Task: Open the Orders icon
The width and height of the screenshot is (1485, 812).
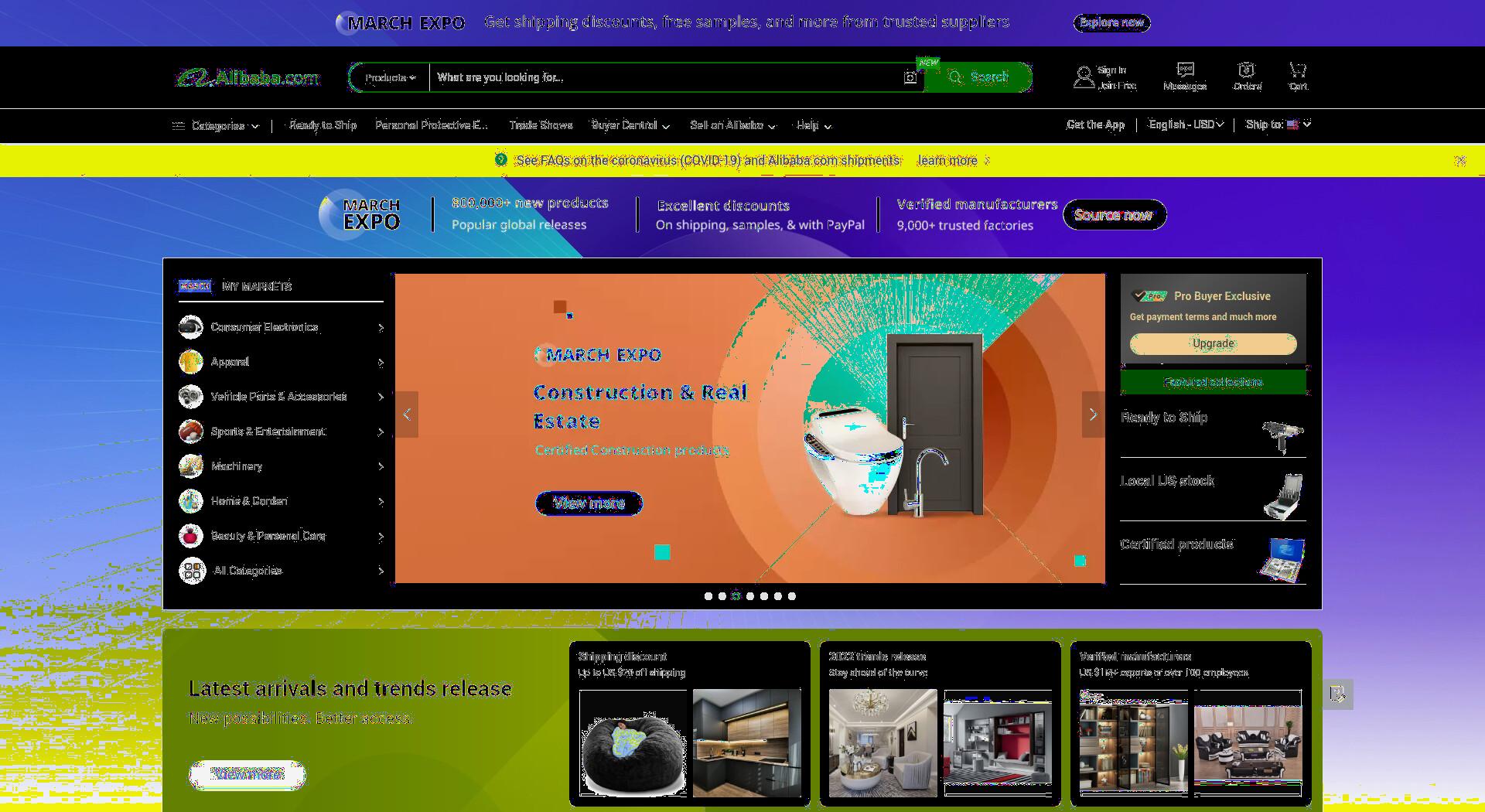Action: [1246, 70]
